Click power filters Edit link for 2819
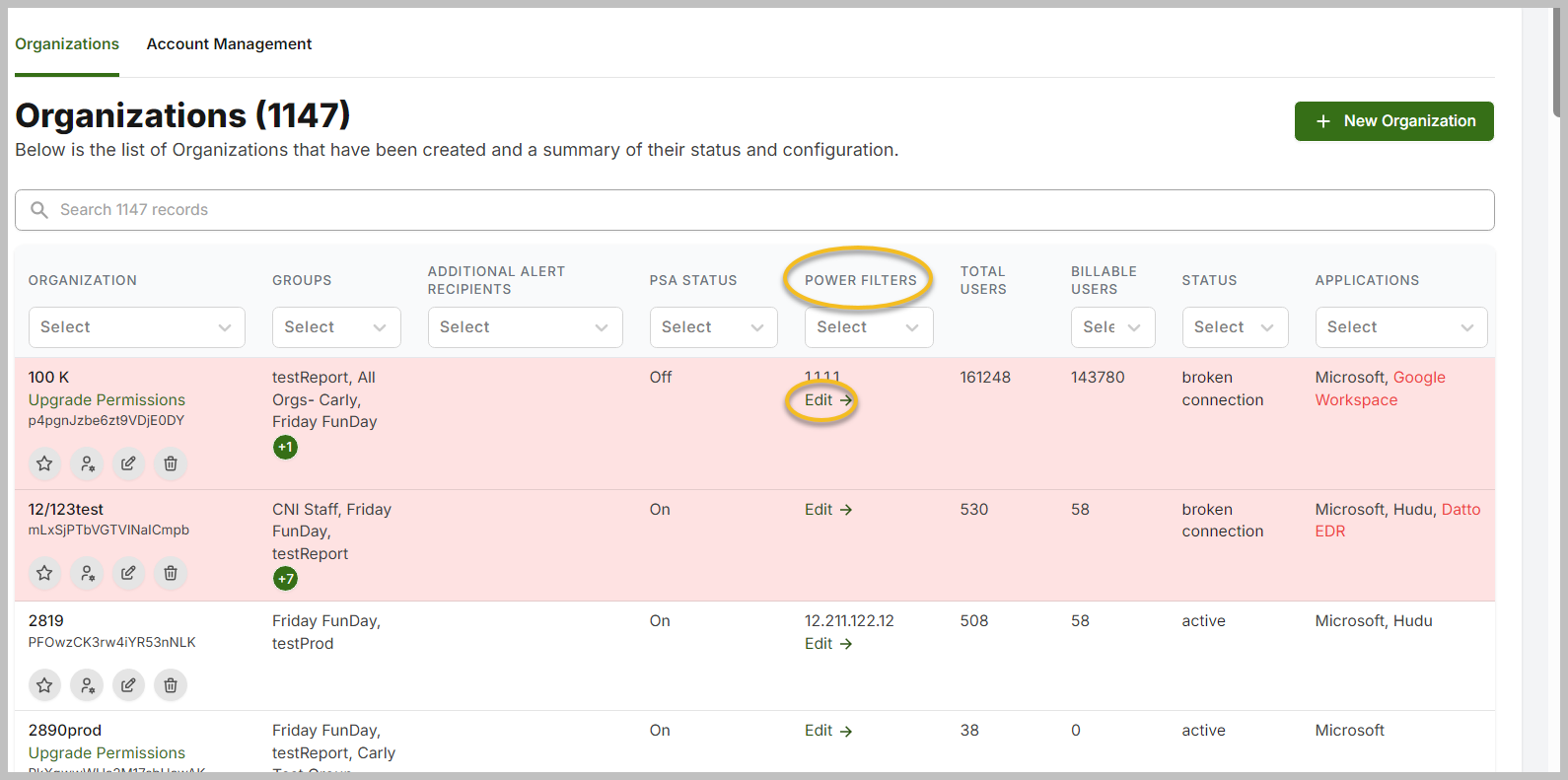 pos(828,644)
